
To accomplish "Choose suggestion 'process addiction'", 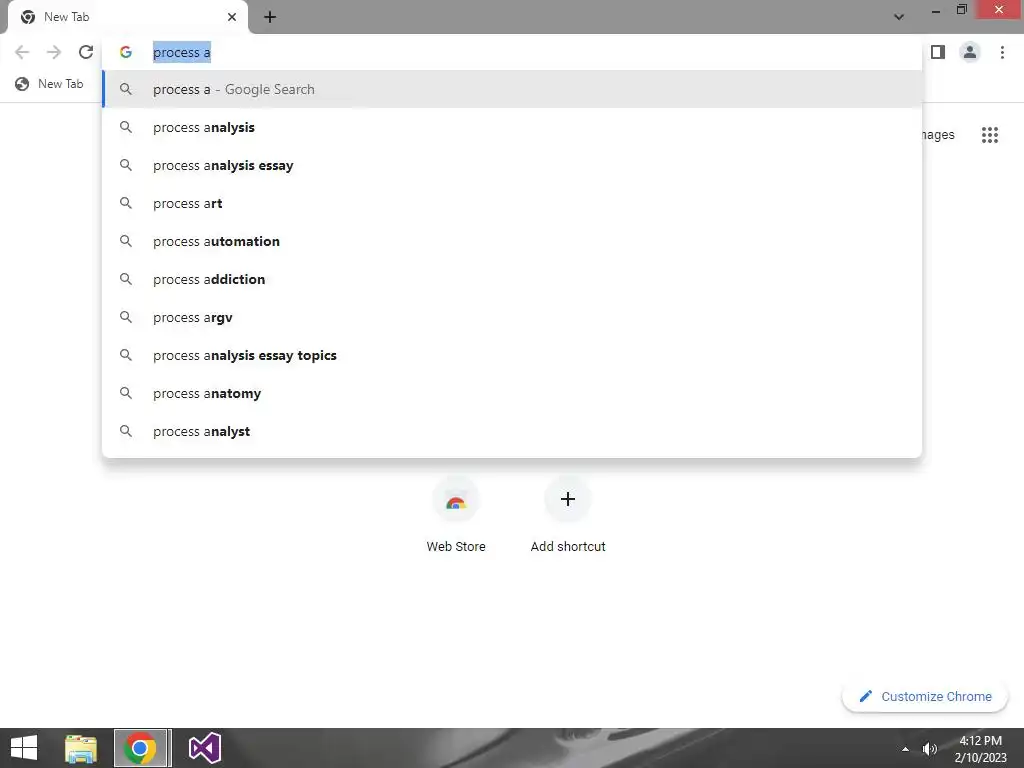I will (512, 279).
